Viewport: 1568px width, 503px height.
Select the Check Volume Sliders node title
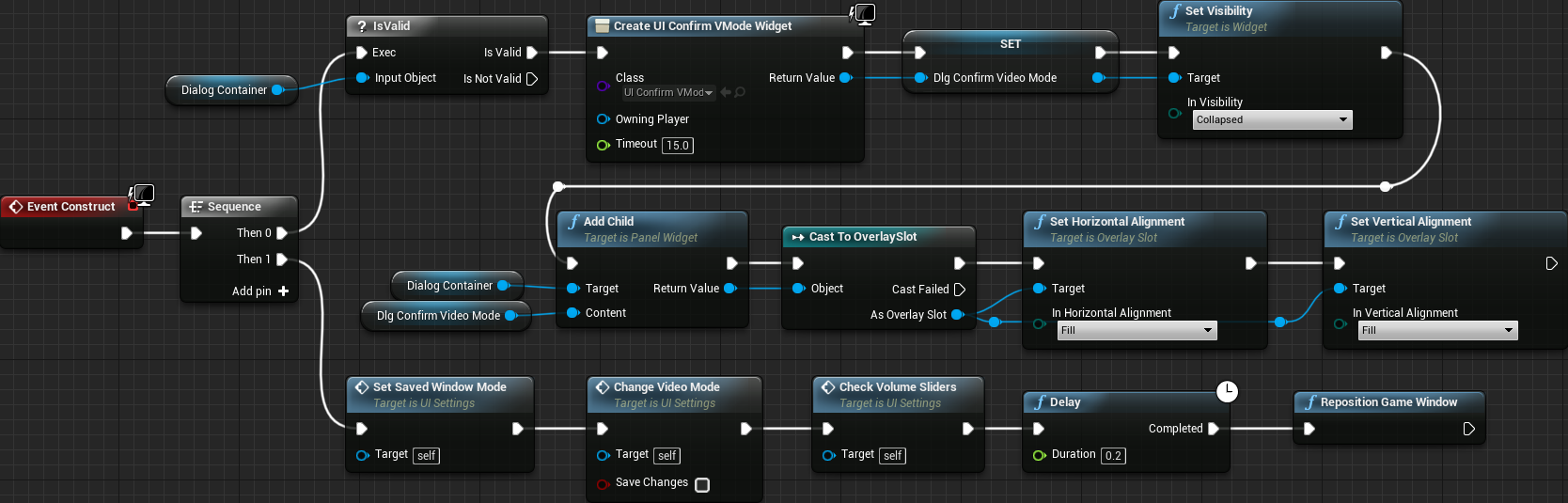(898, 387)
